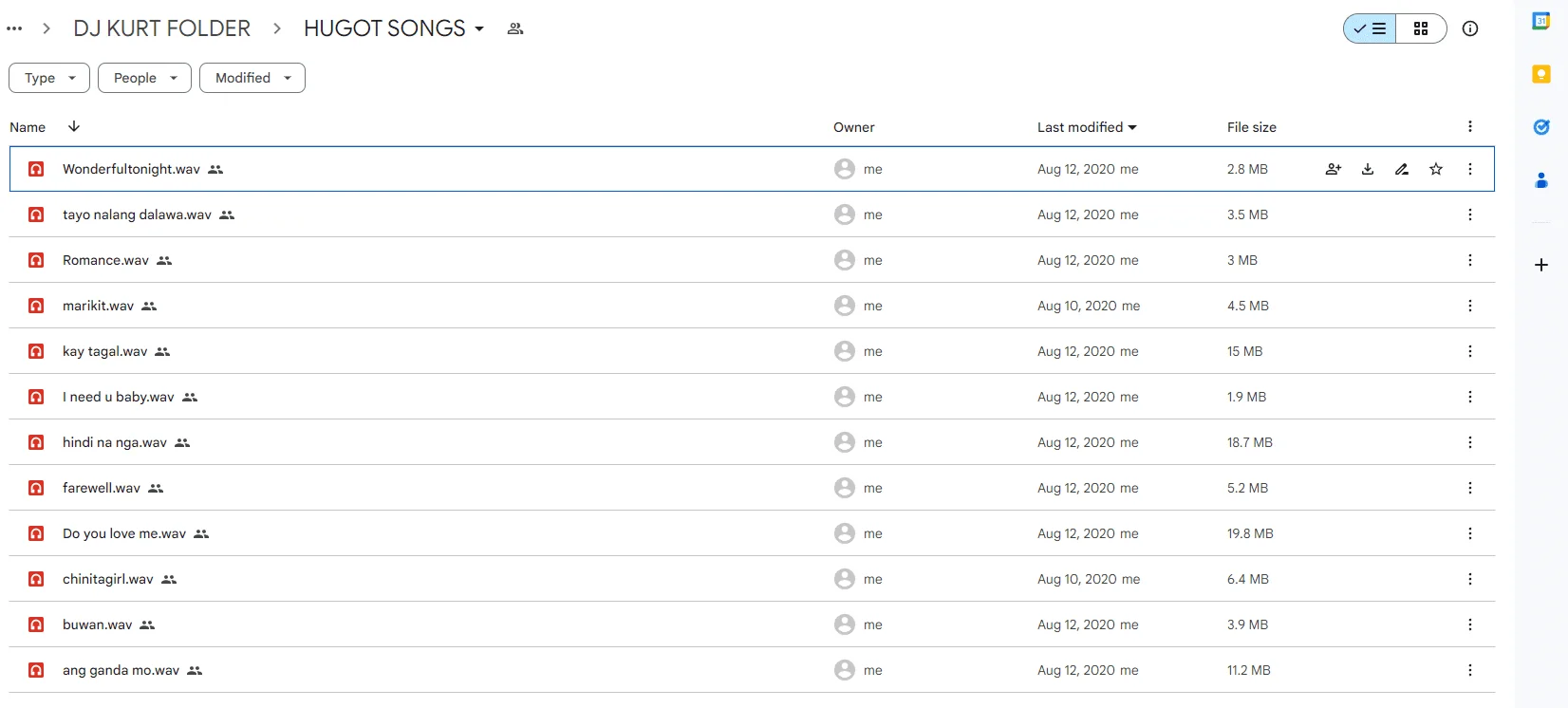Open Google Keep in the side panel
This screenshot has width=1568, height=708.
(x=1541, y=74)
